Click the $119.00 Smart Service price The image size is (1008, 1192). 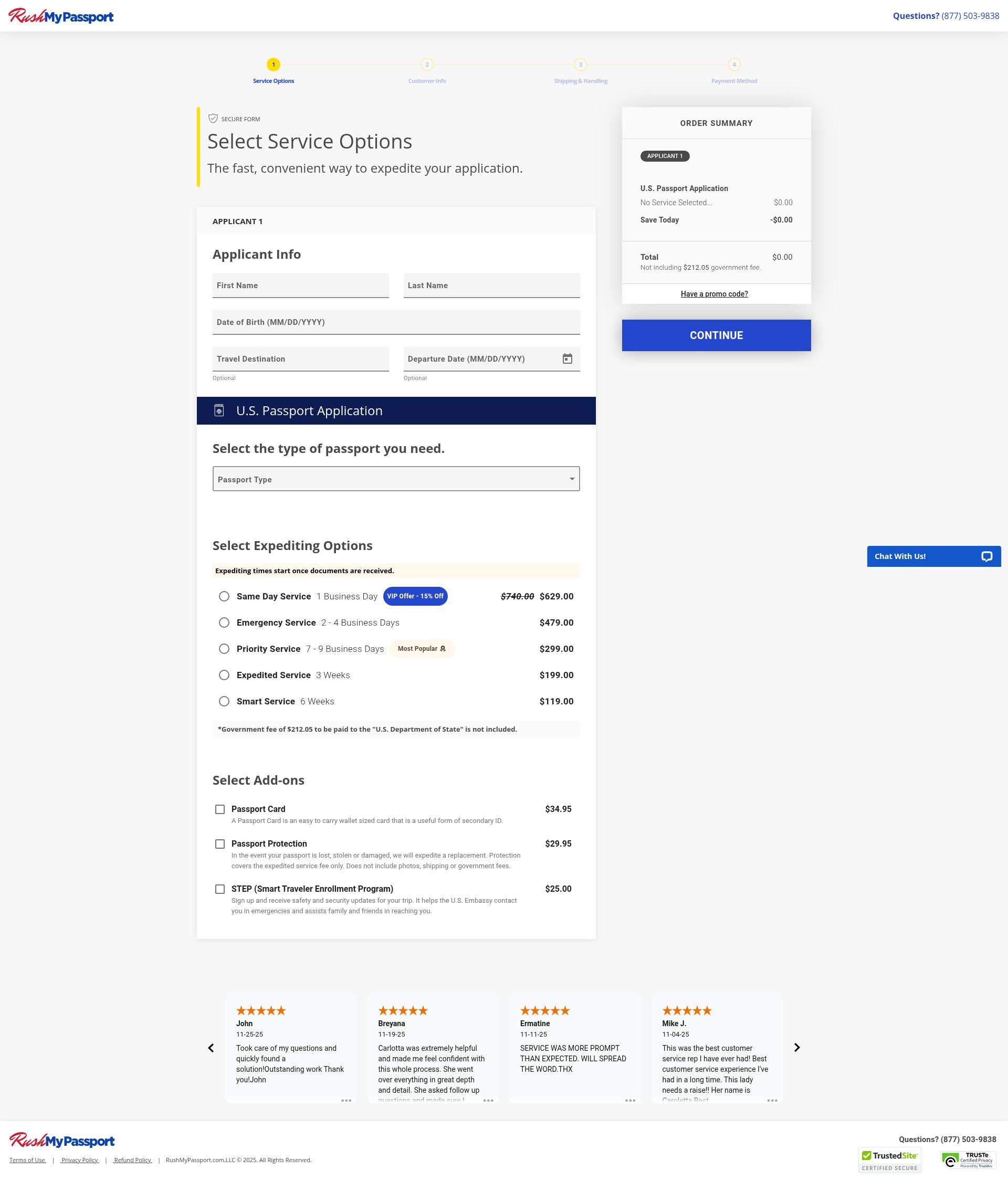coord(556,701)
